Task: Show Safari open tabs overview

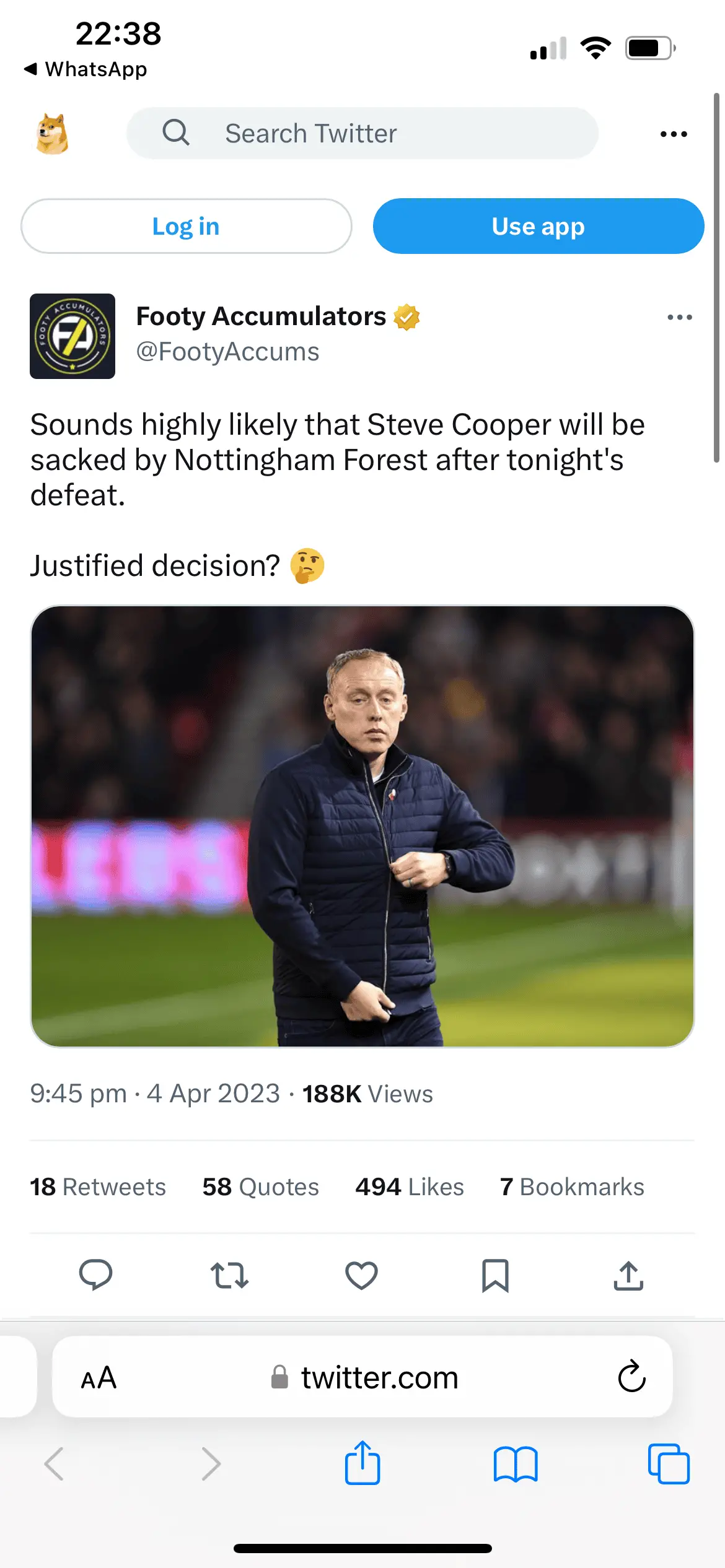Action: click(668, 1464)
